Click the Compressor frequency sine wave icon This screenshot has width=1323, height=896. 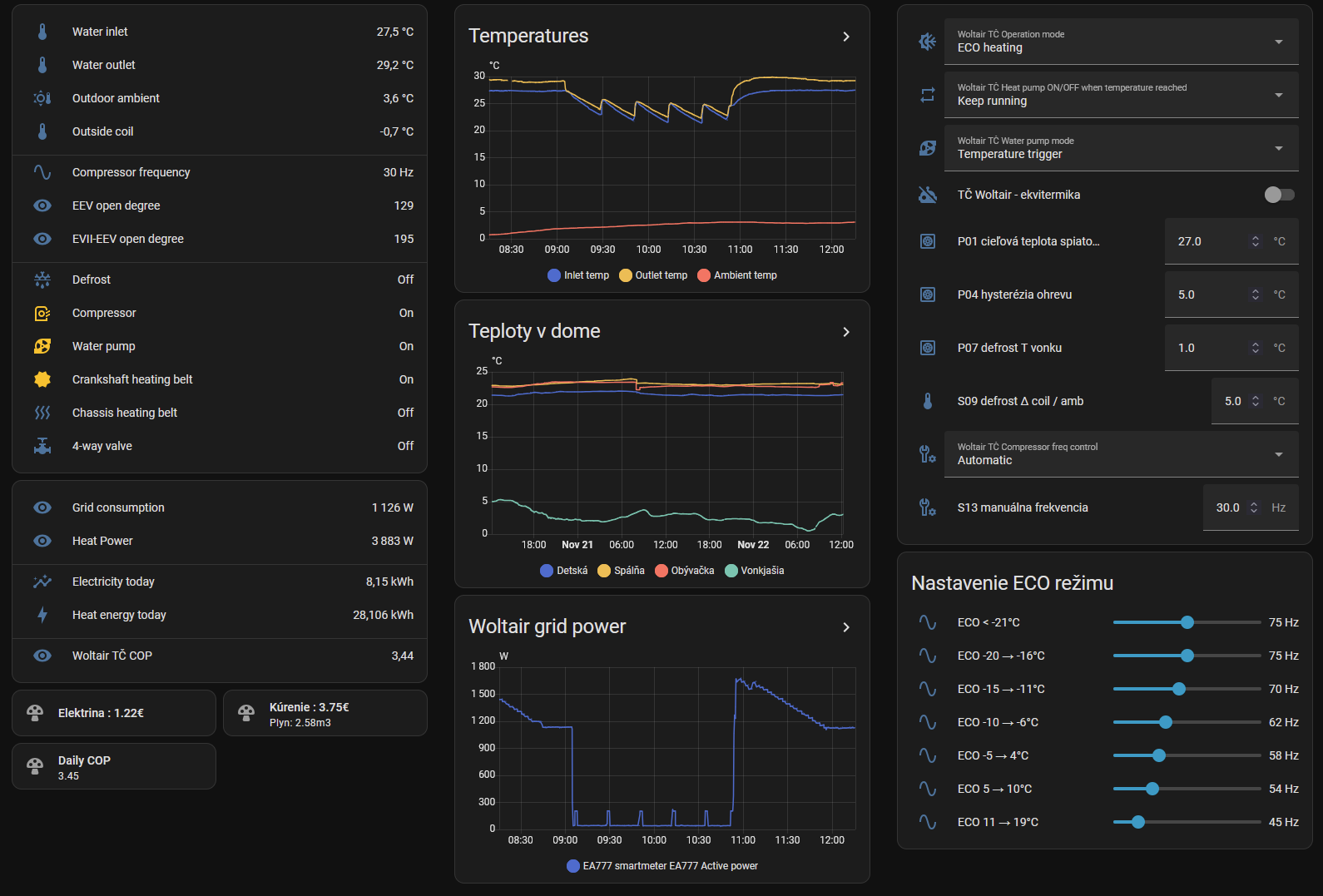(x=42, y=172)
